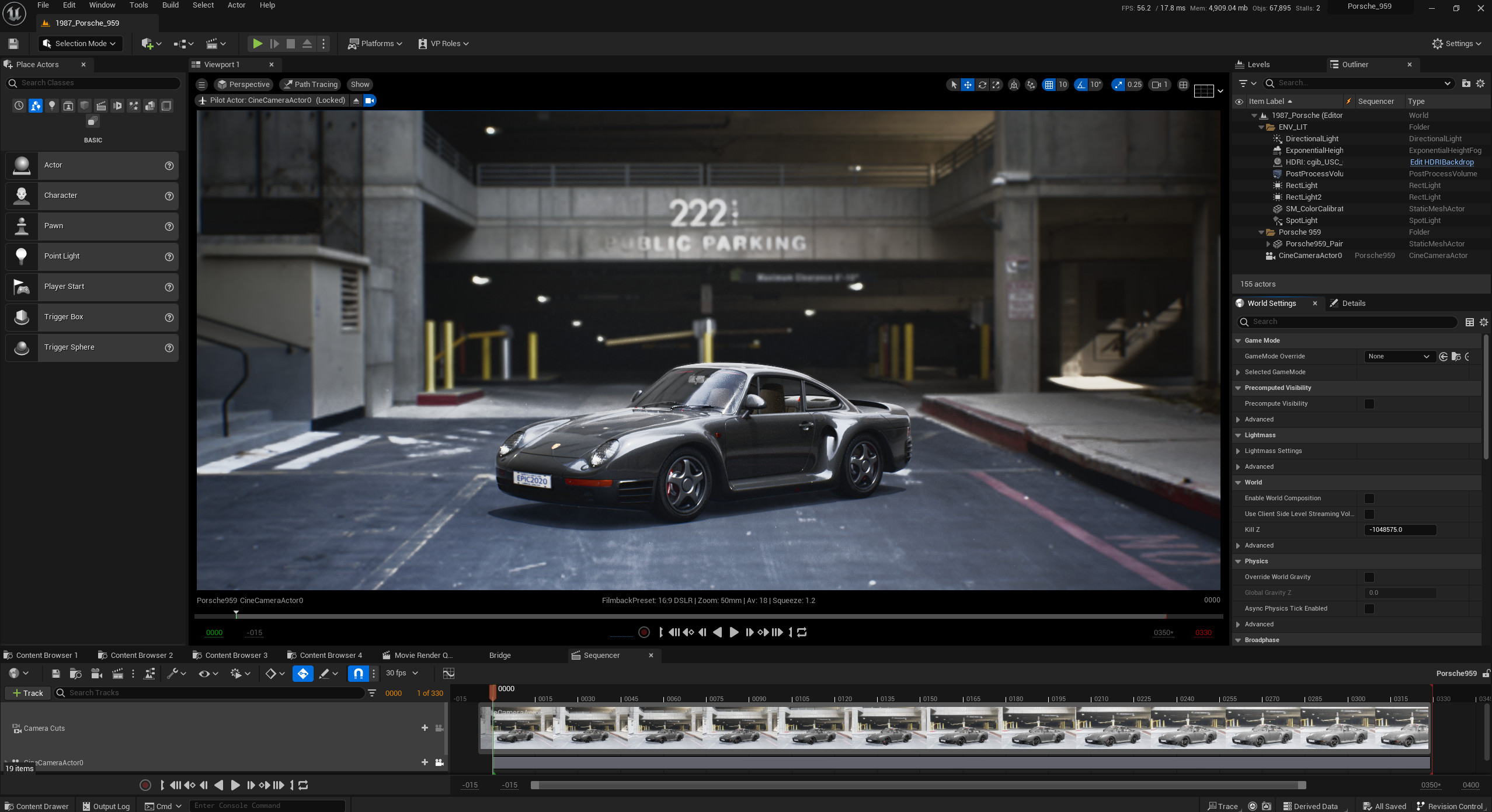Open the Settings dropdown
1492x812 pixels.
click(1456, 44)
